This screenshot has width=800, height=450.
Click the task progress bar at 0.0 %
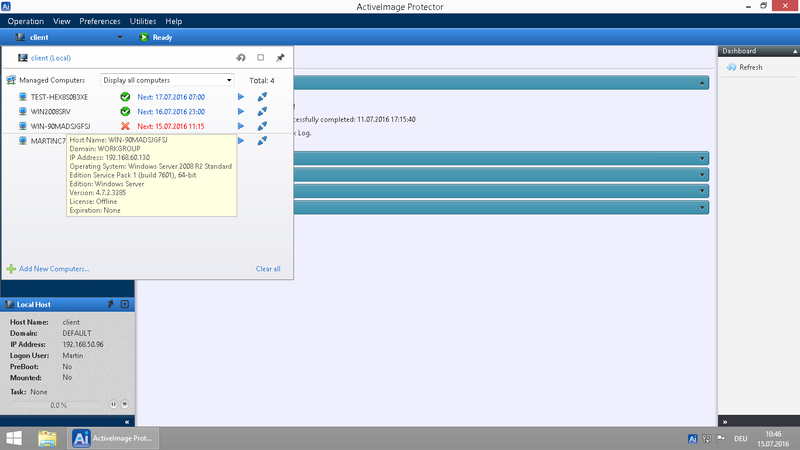pyautogui.click(x=57, y=405)
